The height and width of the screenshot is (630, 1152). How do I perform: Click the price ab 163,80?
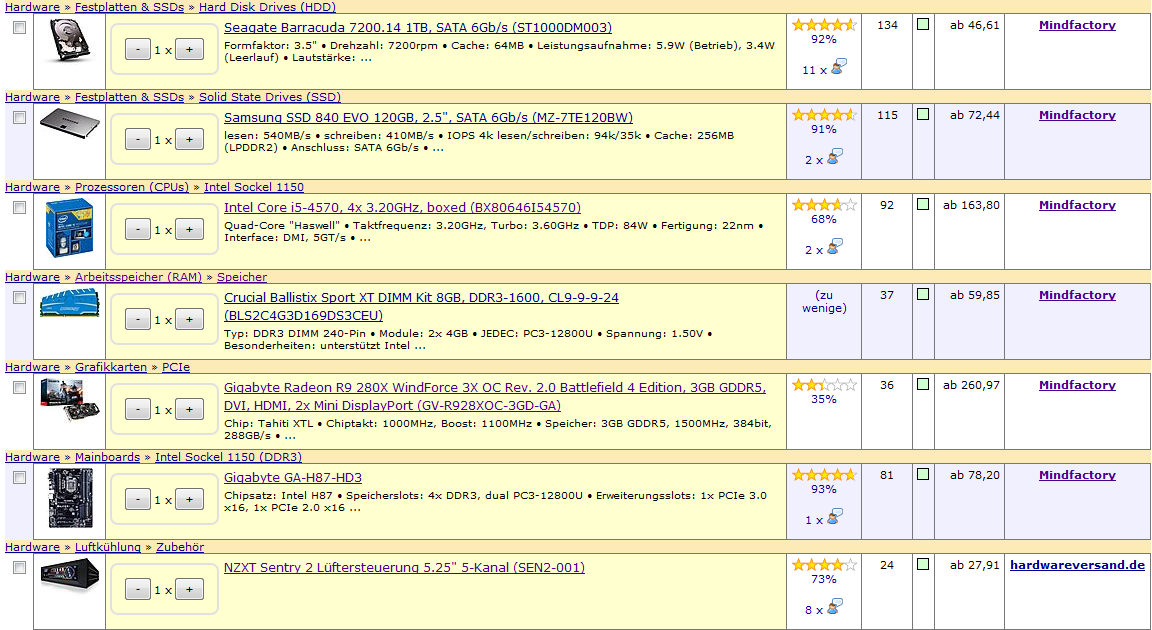[971, 205]
